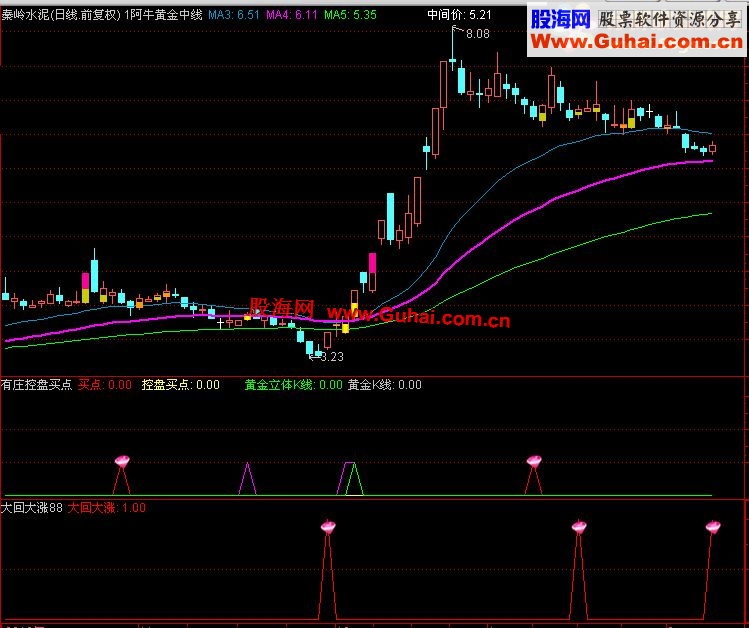Image resolution: width=749 pixels, height=628 pixels.
Task: Click the yellow 控盘买点: 0.00 readout
Action: click(x=181, y=385)
